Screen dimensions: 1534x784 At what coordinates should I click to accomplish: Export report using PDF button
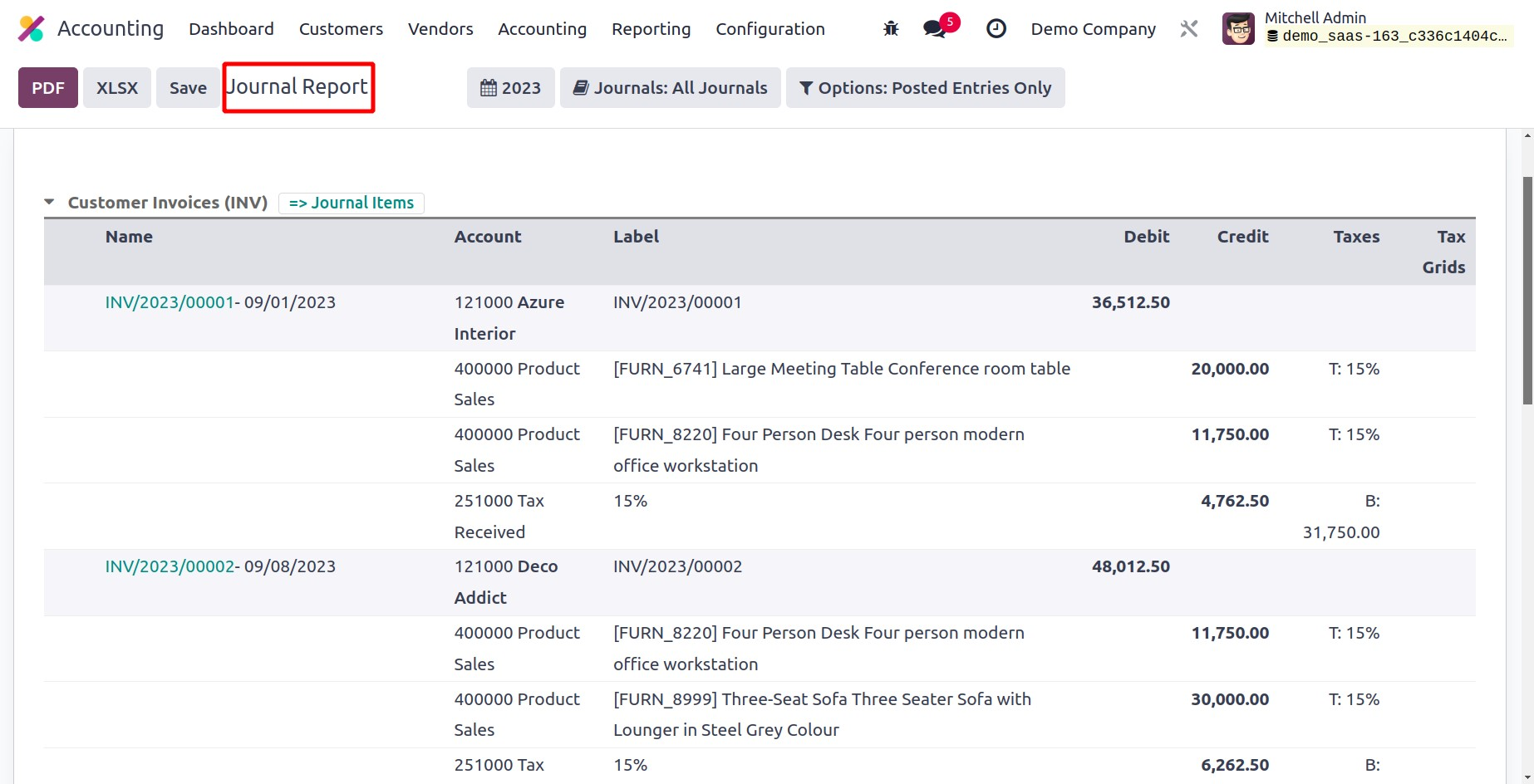coord(48,88)
